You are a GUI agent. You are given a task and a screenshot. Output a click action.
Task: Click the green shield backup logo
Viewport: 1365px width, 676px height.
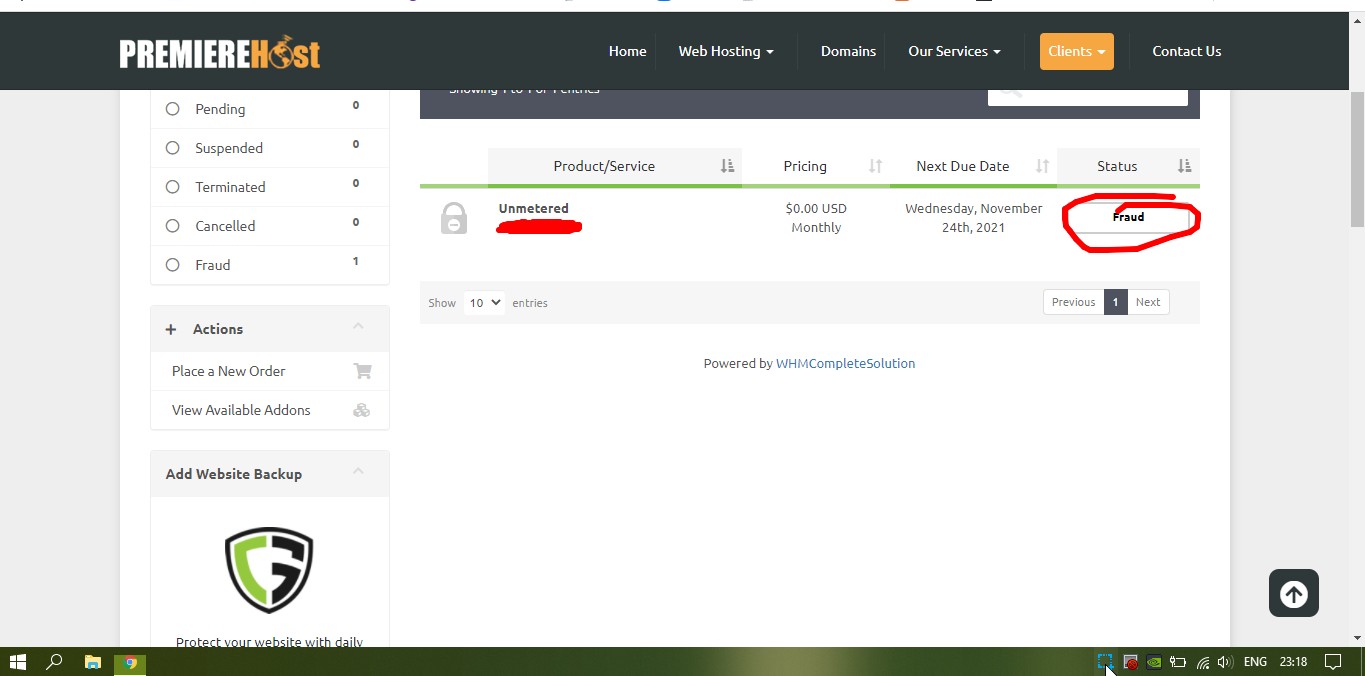269,570
